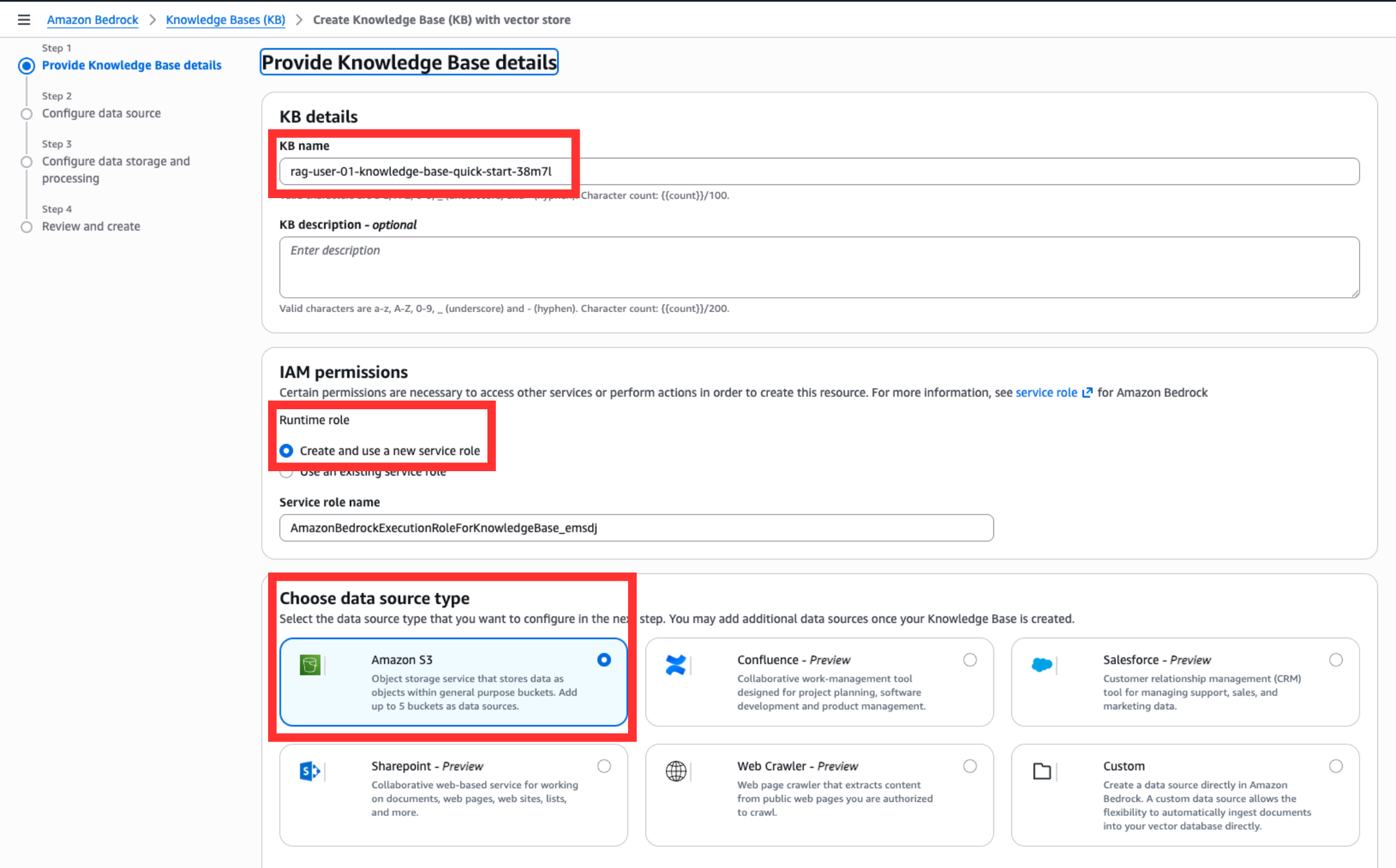The height and width of the screenshot is (868, 1396).
Task: Click the Amazon S3 bucket icon
Action: (310, 665)
